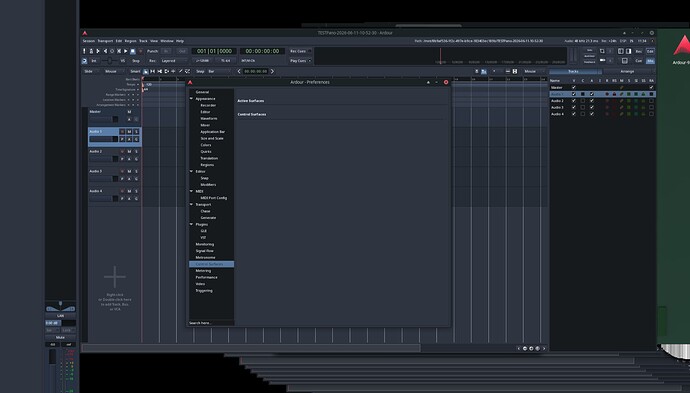The image size is (690, 393).
Task: Click the go-to-end transport icon
Action: pos(105,51)
